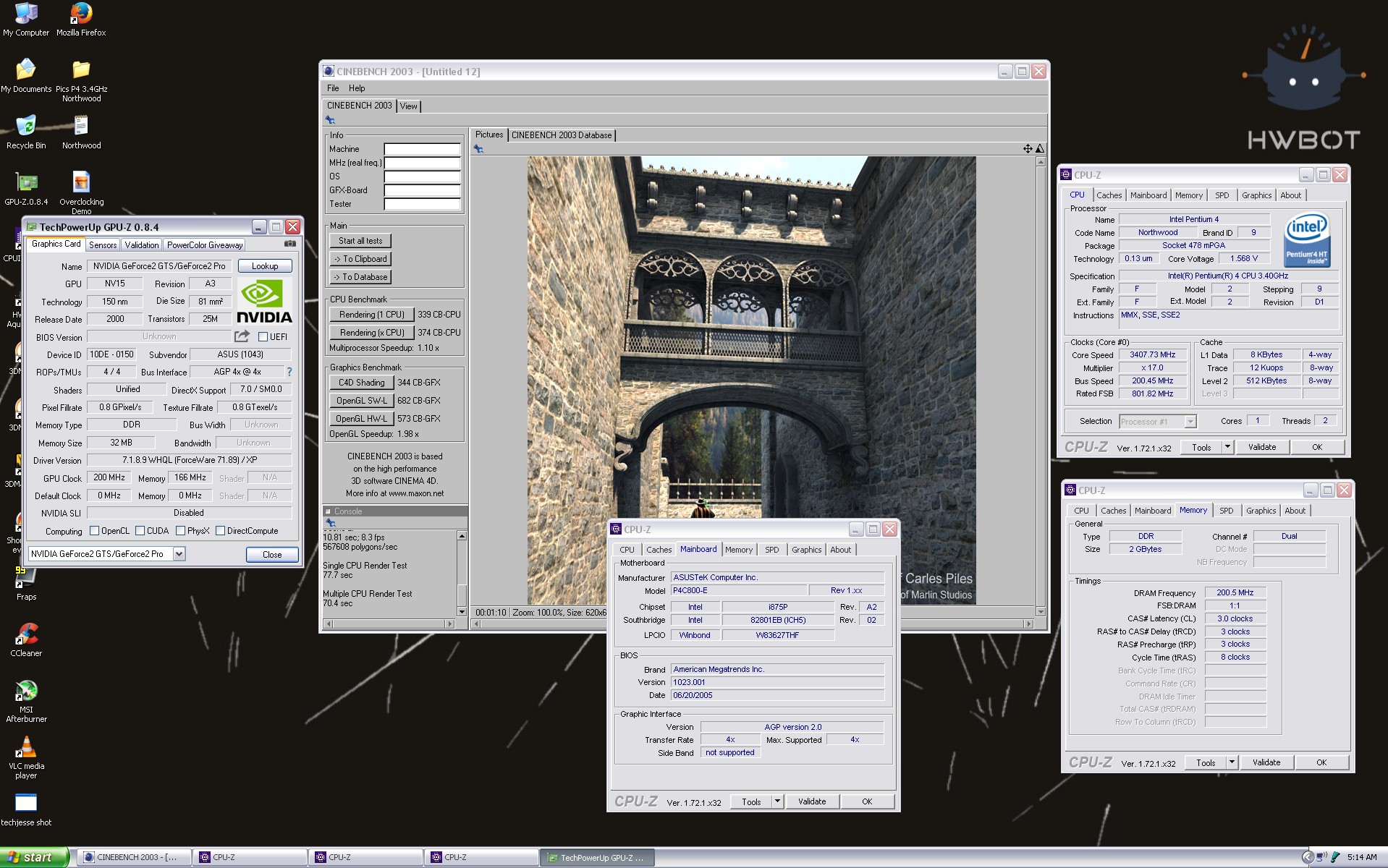Click CINEBENCH Console grip icon
The image size is (1388, 868).
pyautogui.click(x=330, y=522)
